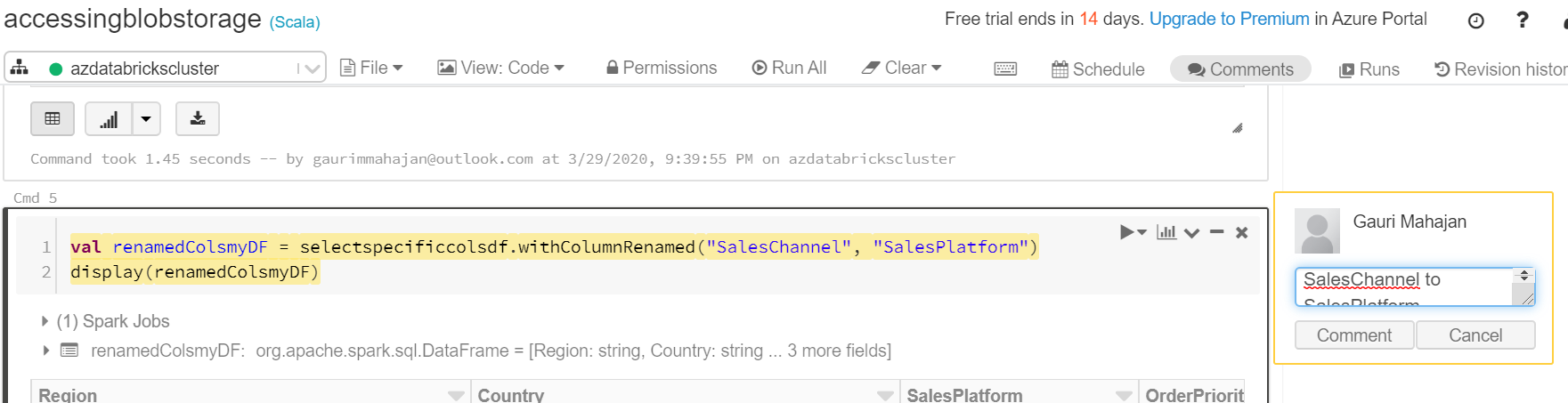Expand the azdatabrickscluster cluster dropdown
This screenshot has width=1568, height=403.
(x=311, y=69)
